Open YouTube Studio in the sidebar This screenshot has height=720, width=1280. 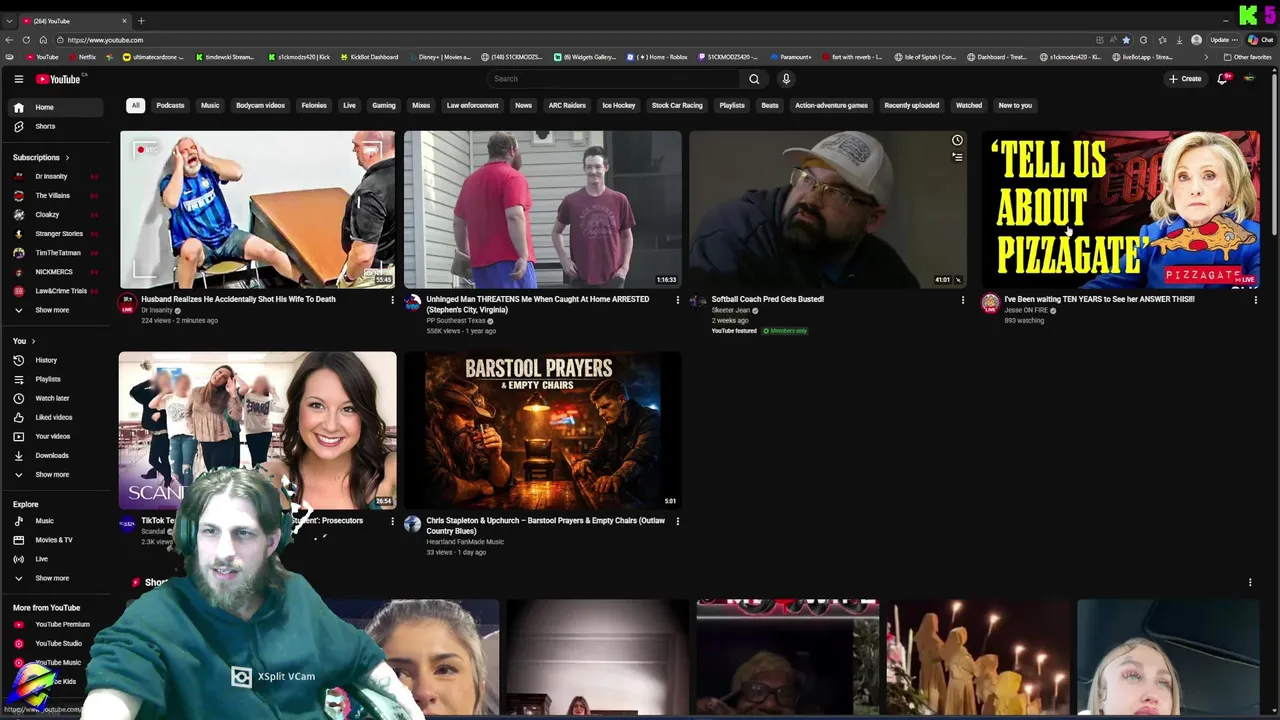coord(57,643)
